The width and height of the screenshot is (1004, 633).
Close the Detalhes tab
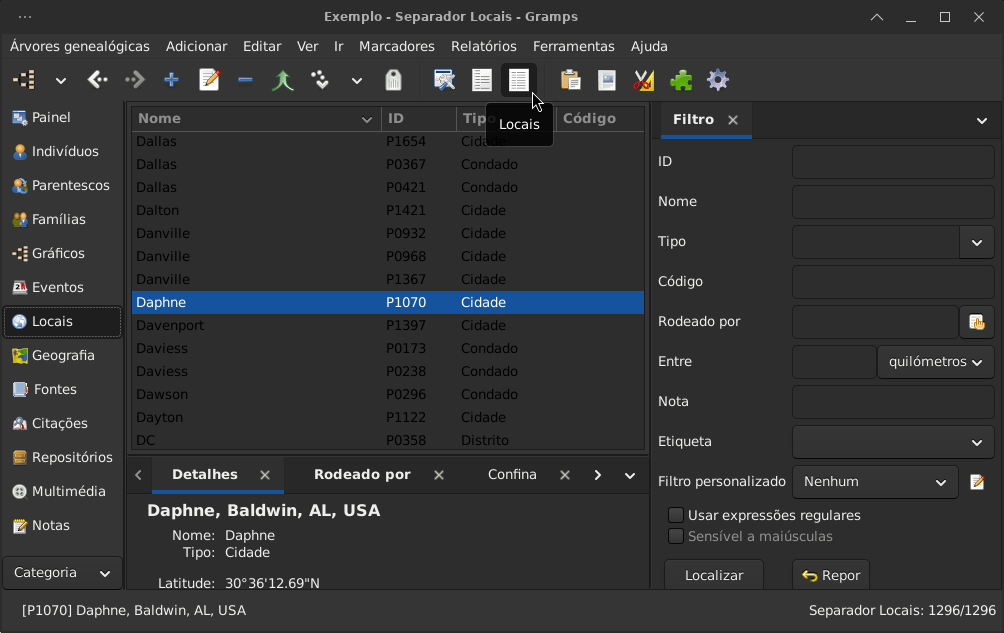[265, 475]
